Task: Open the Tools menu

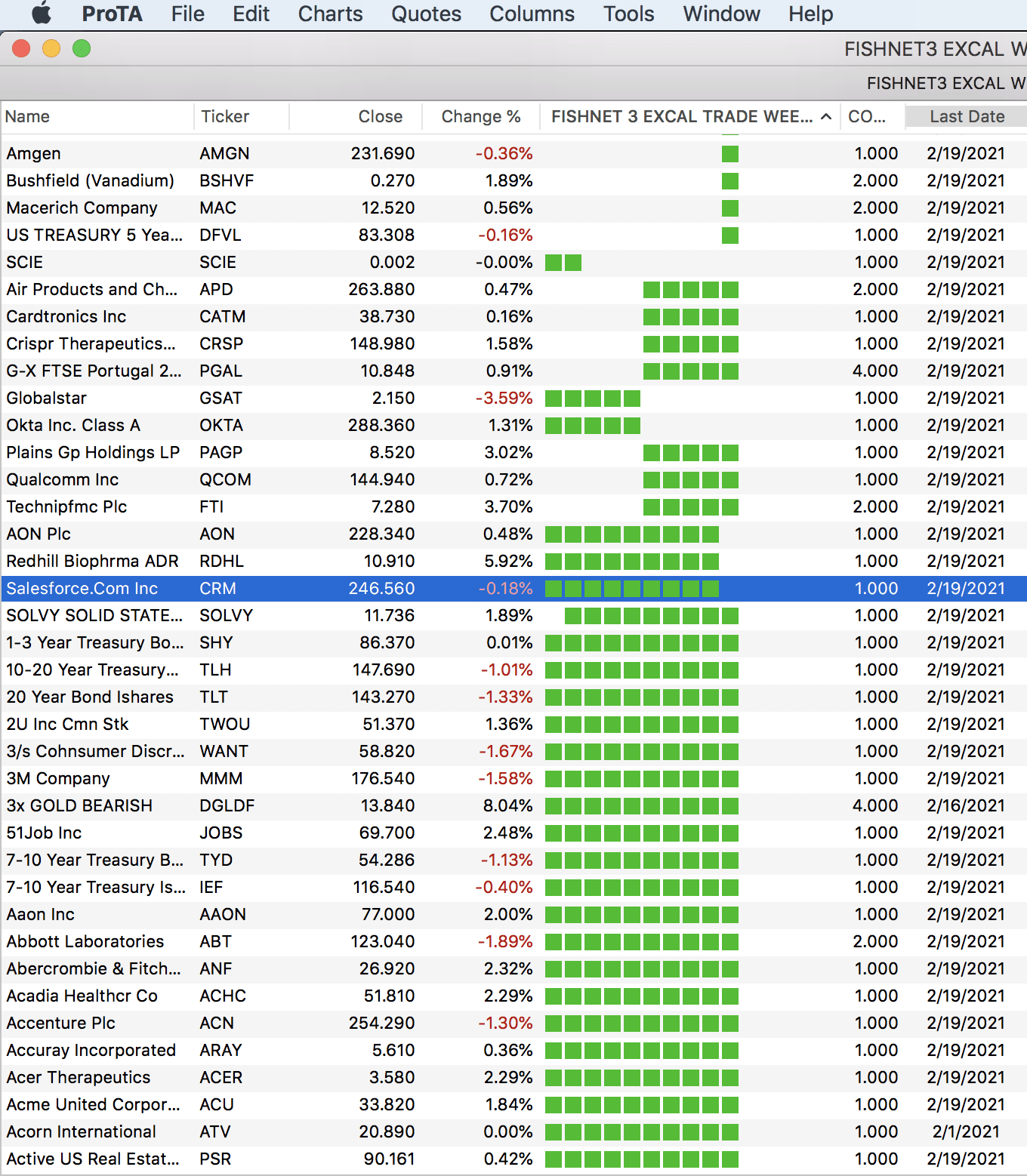Action: point(628,14)
